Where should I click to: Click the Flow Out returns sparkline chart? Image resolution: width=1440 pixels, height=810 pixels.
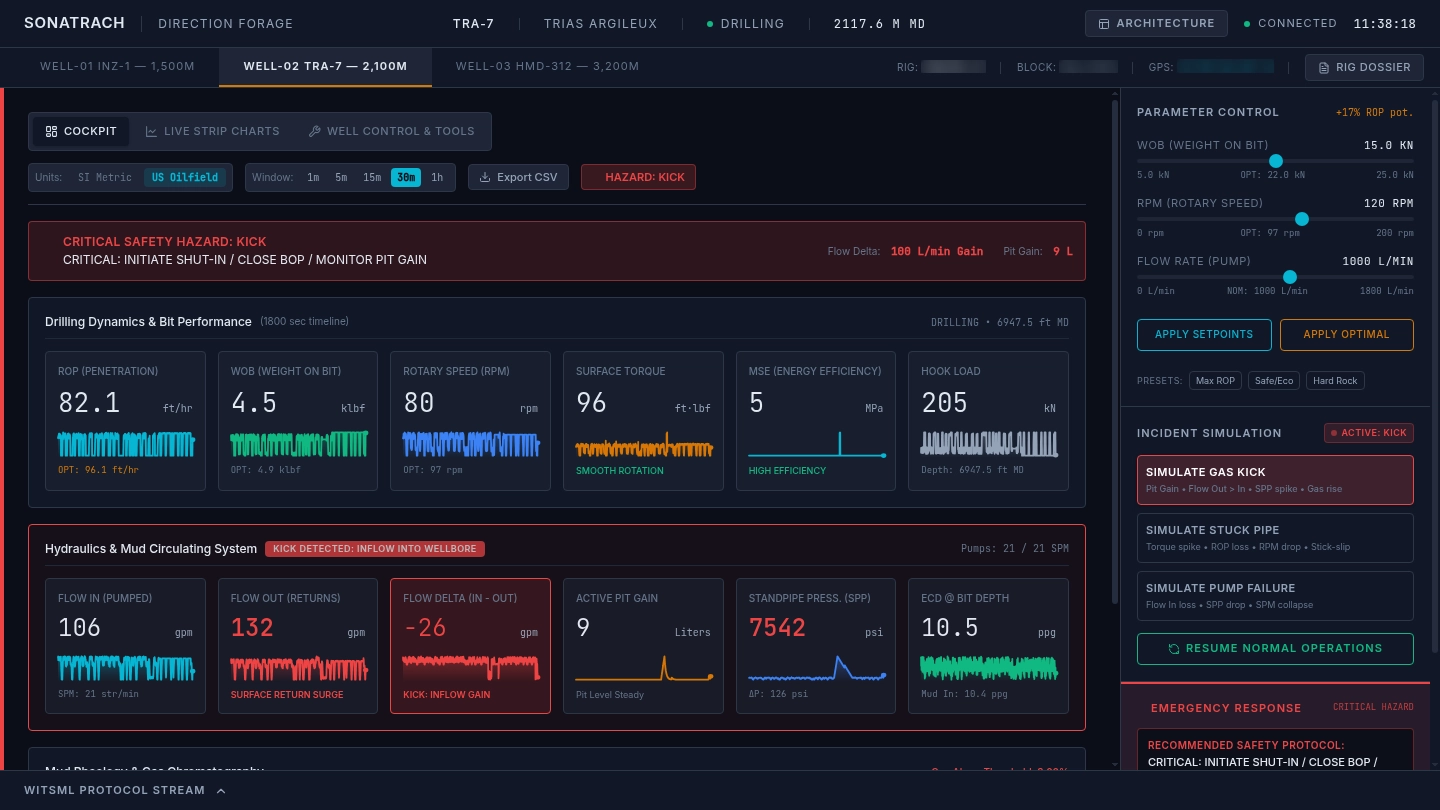pos(299,668)
